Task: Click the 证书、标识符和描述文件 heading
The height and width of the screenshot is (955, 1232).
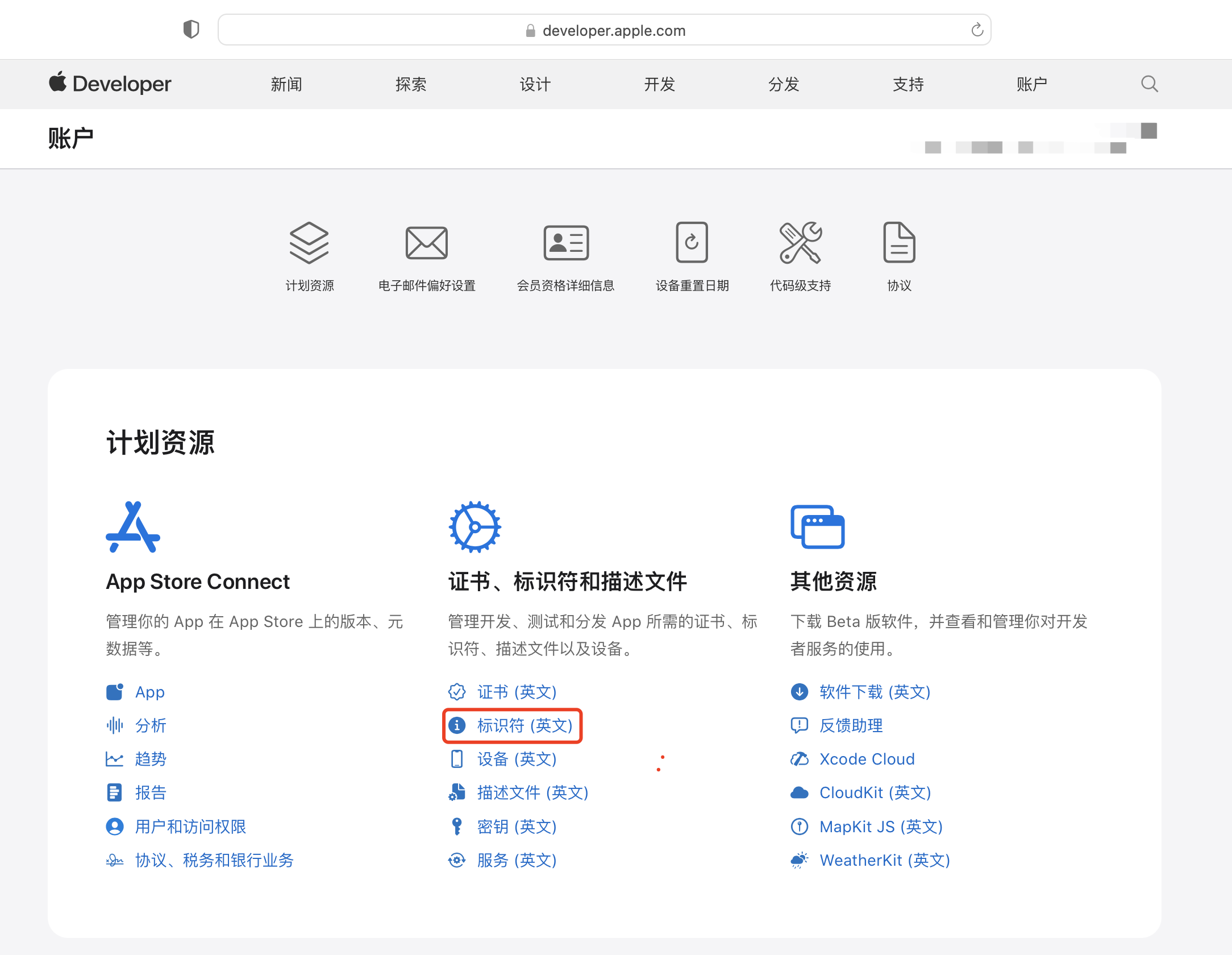Action: tap(568, 582)
